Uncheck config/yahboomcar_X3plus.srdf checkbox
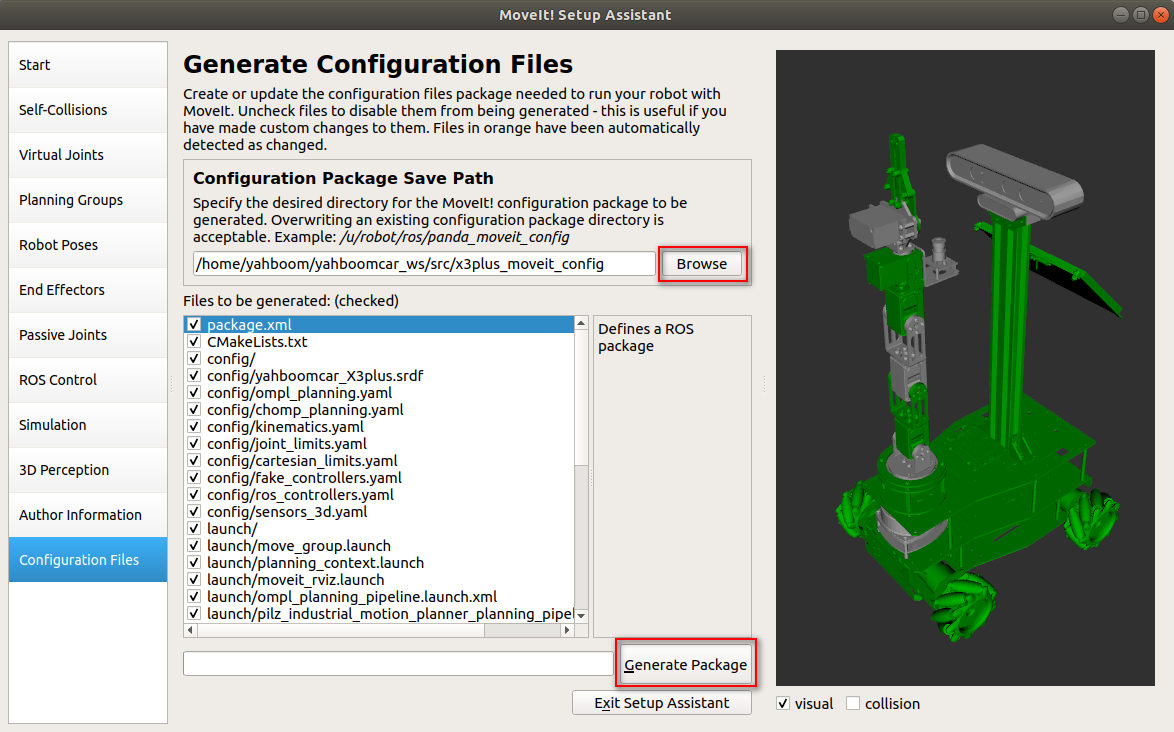This screenshot has height=732, width=1174. click(x=194, y=376)
